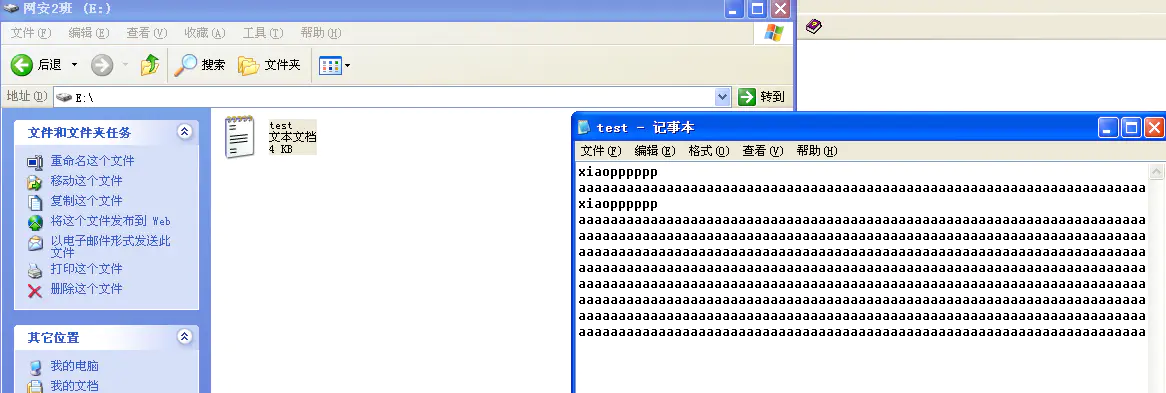
Task: Open Explorer's Edit (编辑) menu
Action: coord(89,33)
